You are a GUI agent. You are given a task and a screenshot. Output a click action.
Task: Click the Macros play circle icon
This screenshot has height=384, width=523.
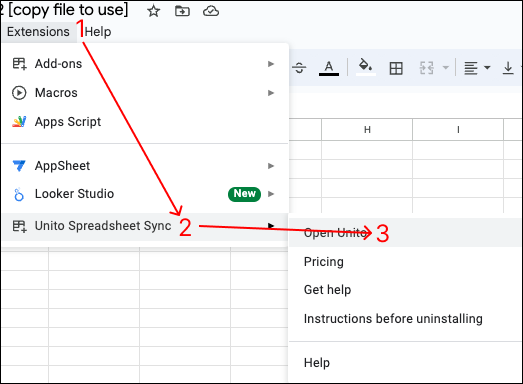19,93
